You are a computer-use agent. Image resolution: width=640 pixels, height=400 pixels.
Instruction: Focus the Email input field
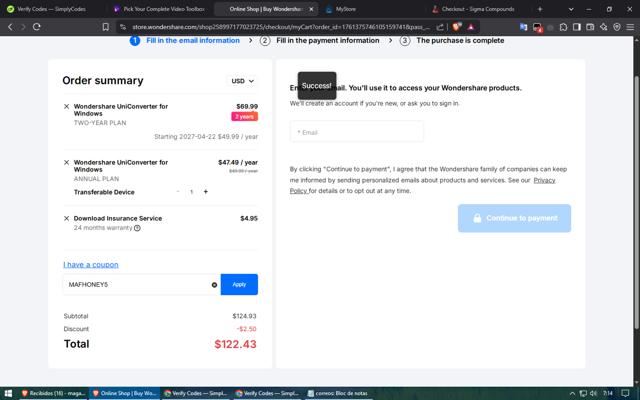tap(357, 132)
